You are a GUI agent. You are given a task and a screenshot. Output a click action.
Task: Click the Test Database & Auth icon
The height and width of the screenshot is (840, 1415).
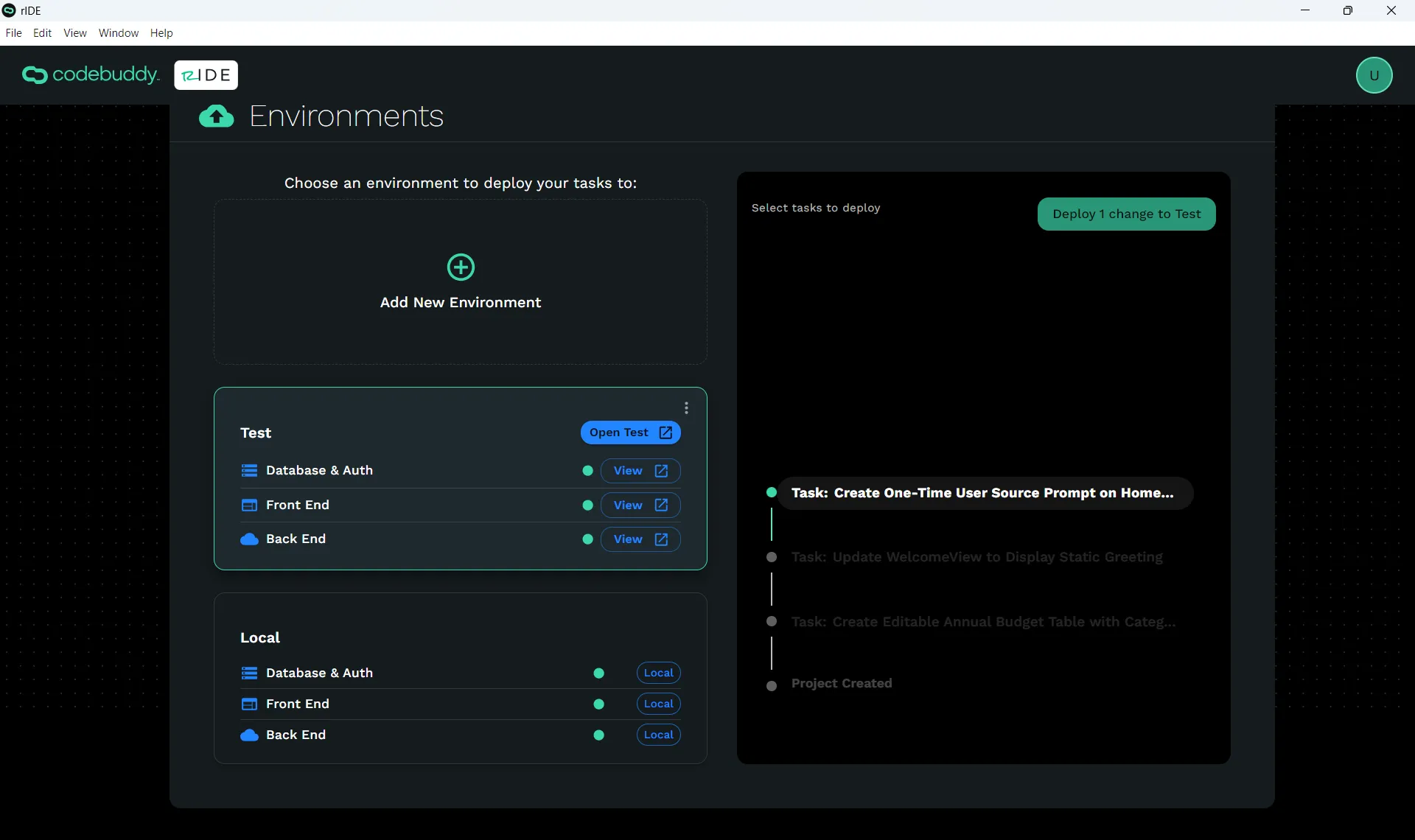click(x=249, y=471)
